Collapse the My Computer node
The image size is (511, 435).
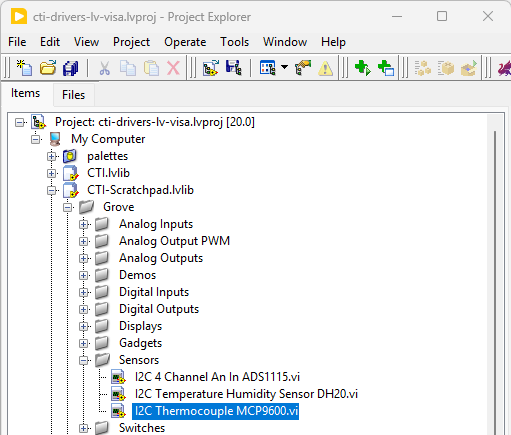36,139
